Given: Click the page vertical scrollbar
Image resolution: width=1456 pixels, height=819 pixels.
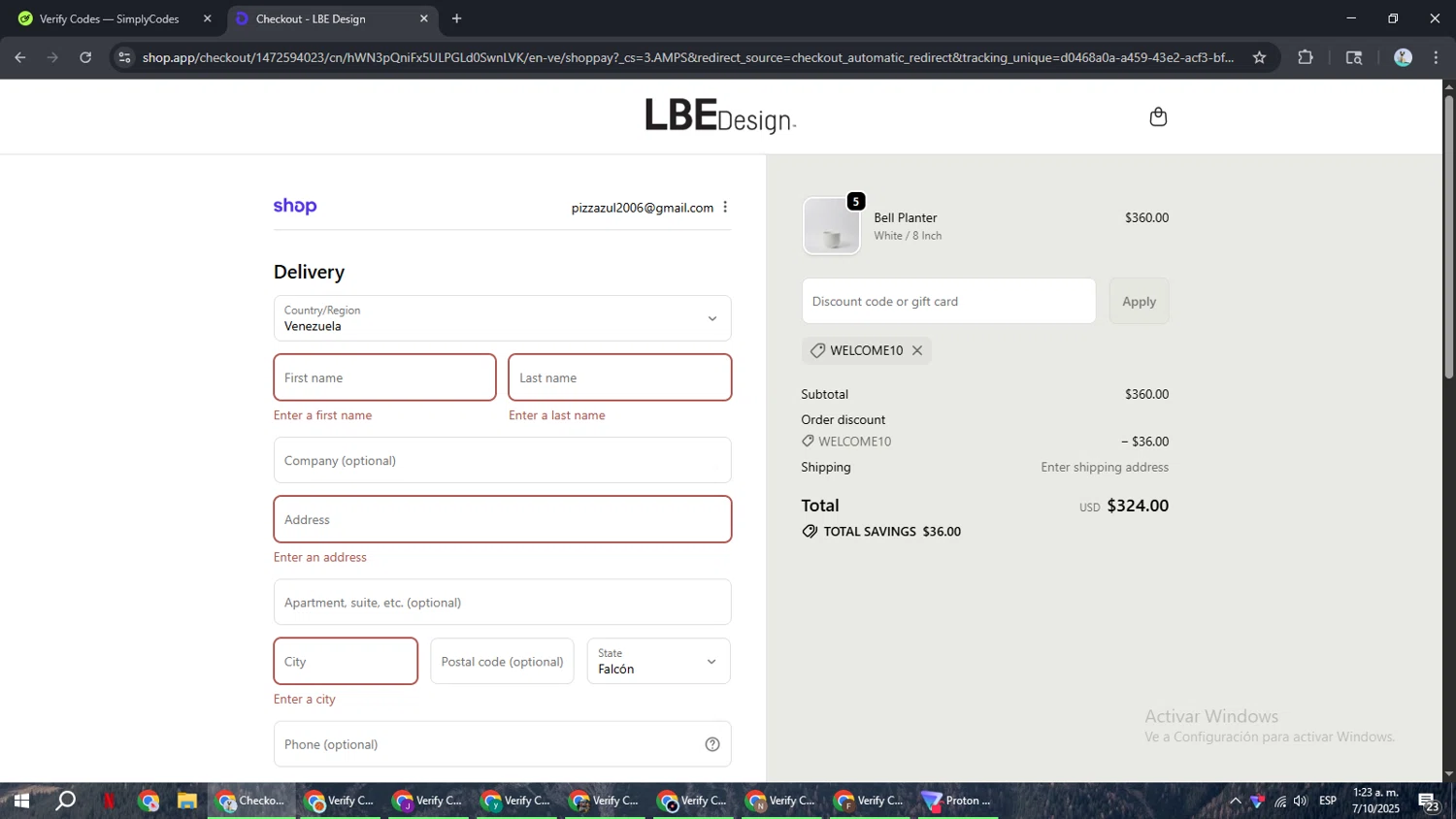Looking at the screenshot, I should point(1448,237).
